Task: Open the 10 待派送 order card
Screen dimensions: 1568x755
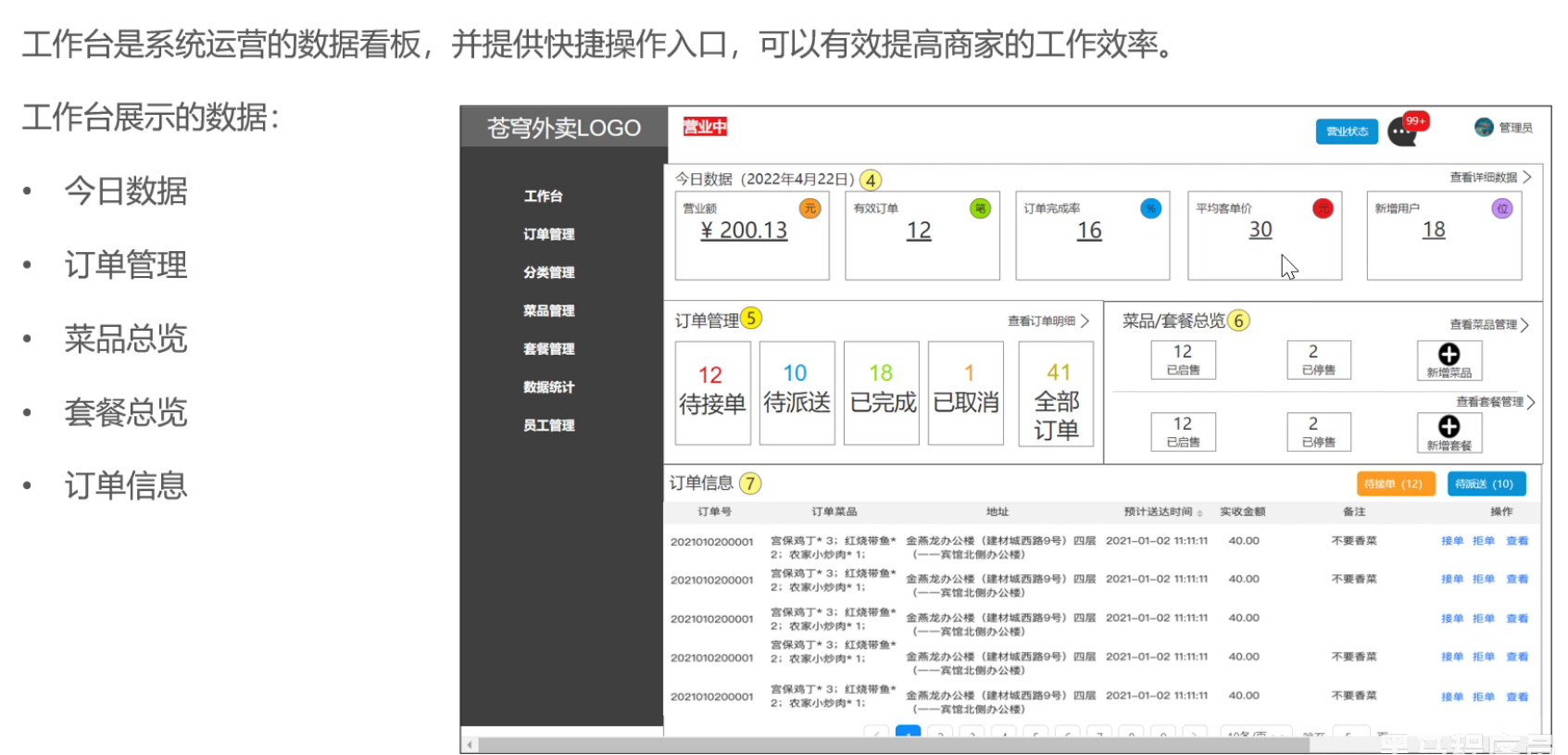Action: (x=797, y=393)
